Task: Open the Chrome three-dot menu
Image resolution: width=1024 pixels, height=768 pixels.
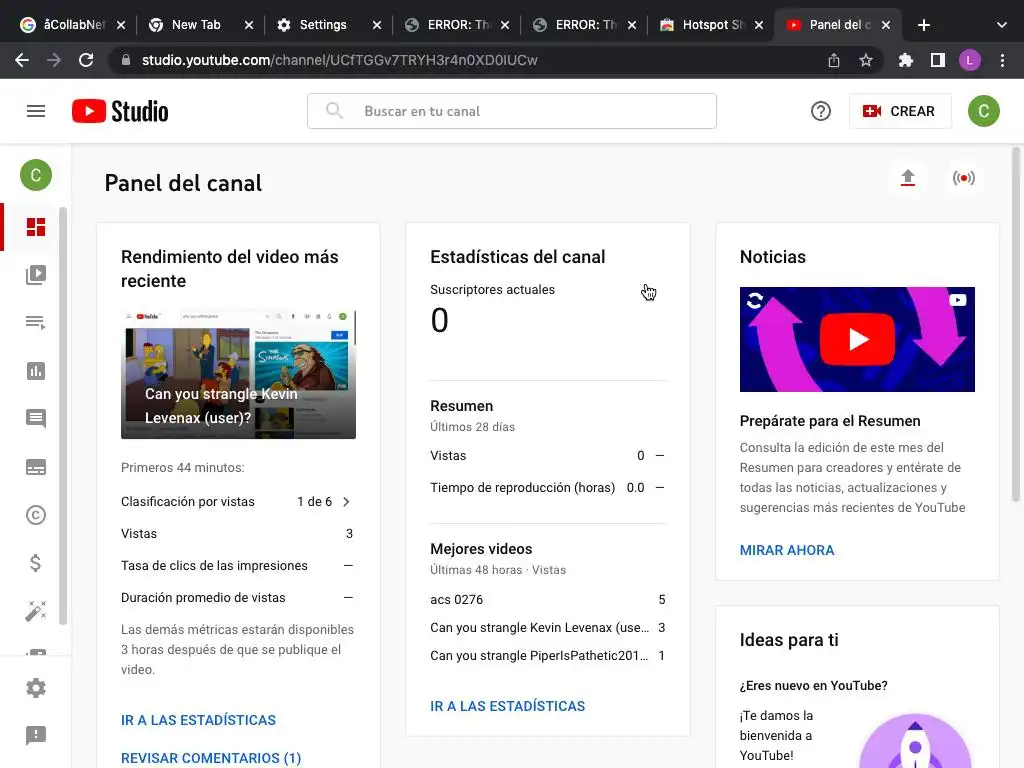Action: tap(1002, 61)
